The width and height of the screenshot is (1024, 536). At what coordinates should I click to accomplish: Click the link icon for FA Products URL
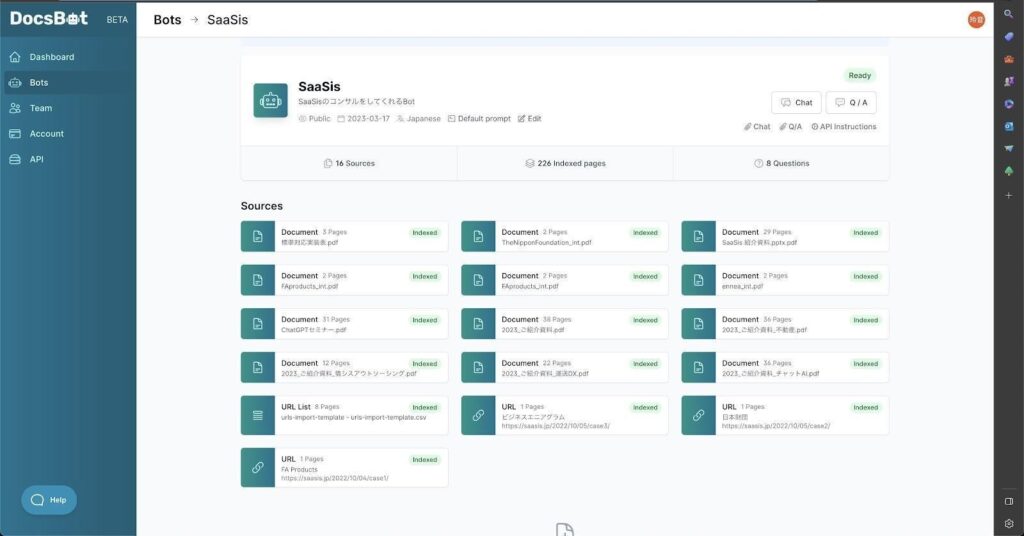pos(258,467)
